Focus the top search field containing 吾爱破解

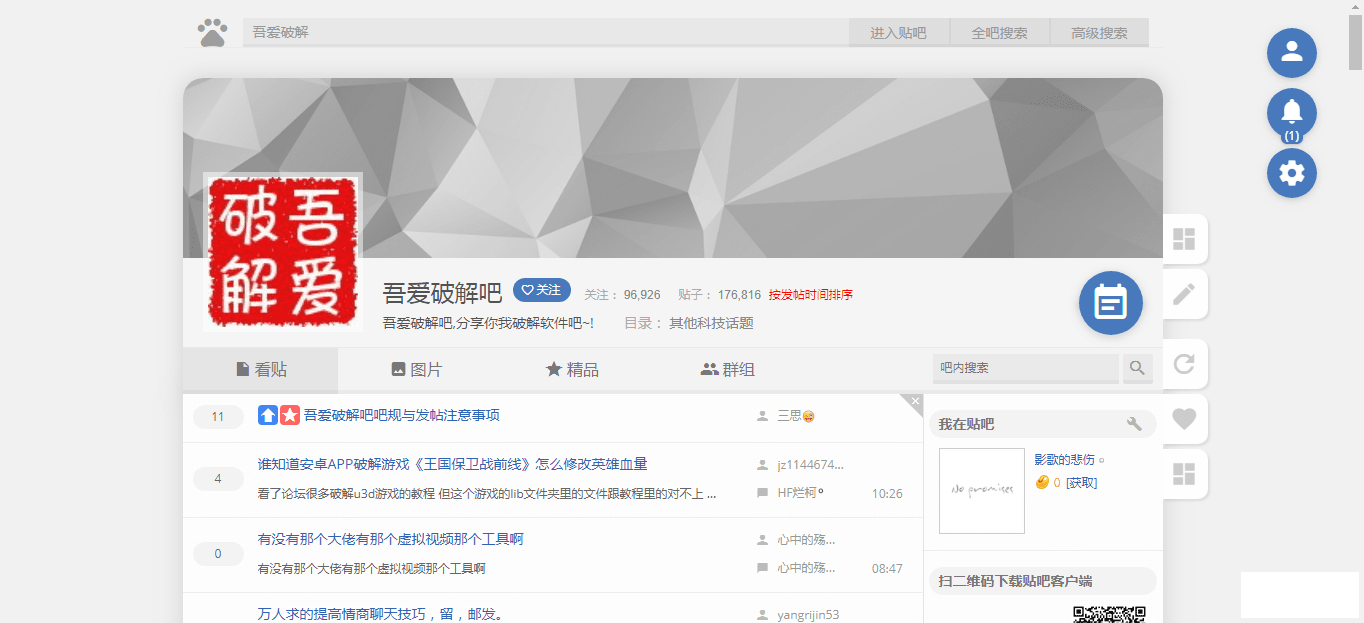[545, 33]
